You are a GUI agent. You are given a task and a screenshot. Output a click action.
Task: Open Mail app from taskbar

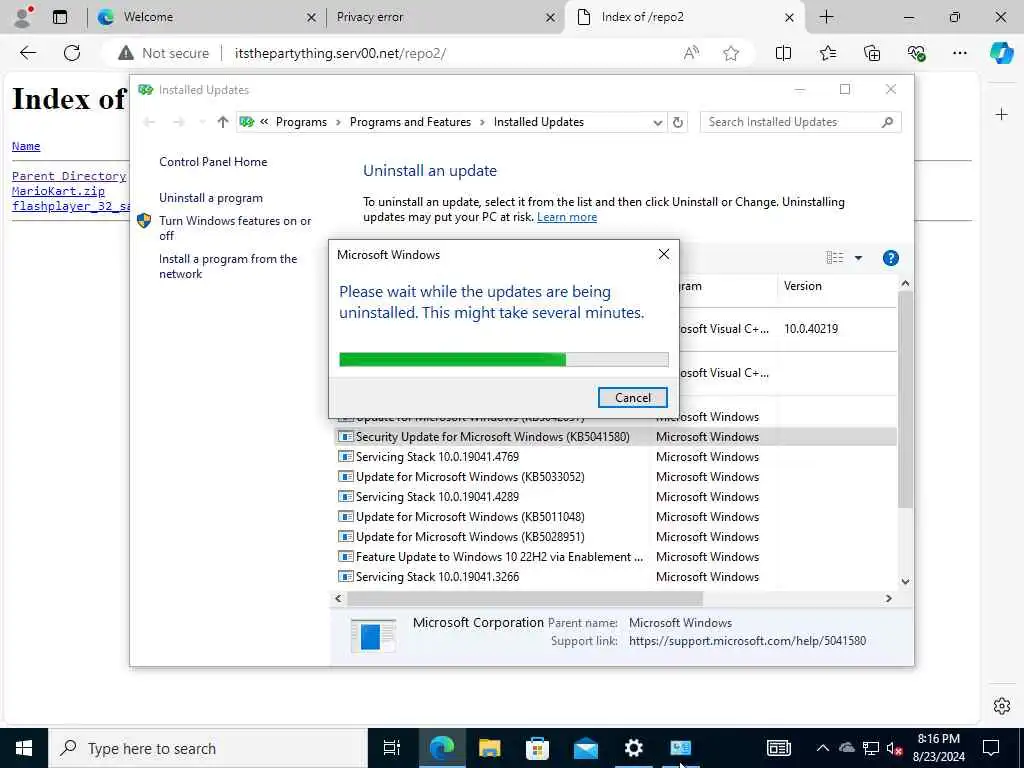pyautogui.click(x=585, y=748)
